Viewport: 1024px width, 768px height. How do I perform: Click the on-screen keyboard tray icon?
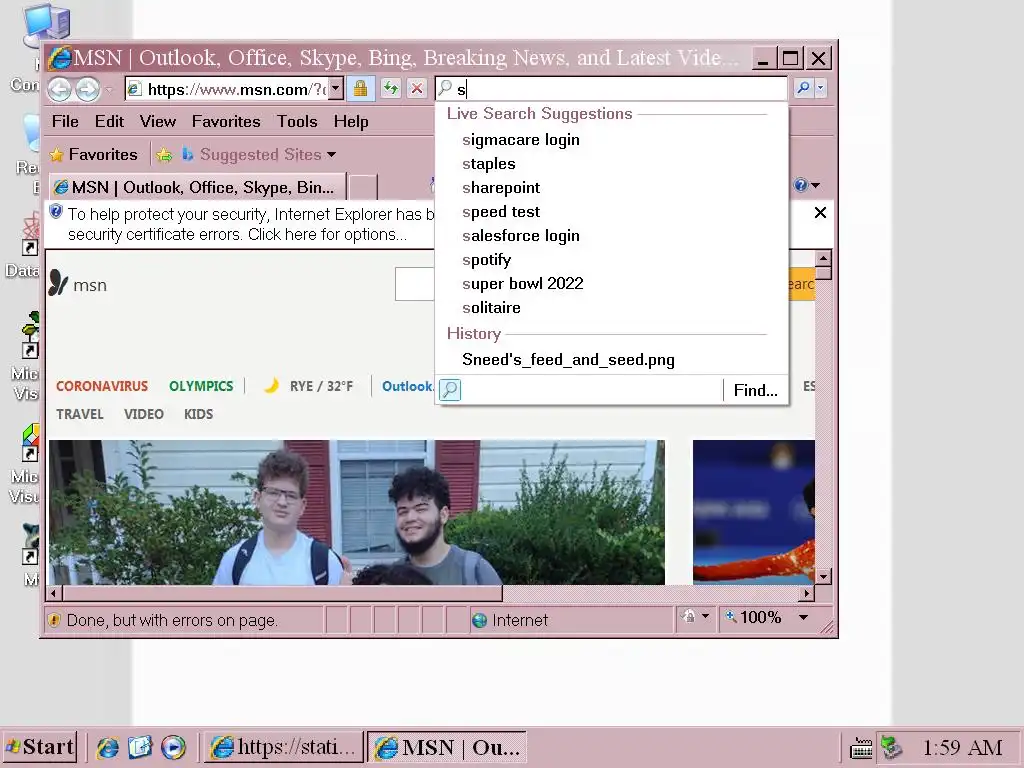(861, 747)
